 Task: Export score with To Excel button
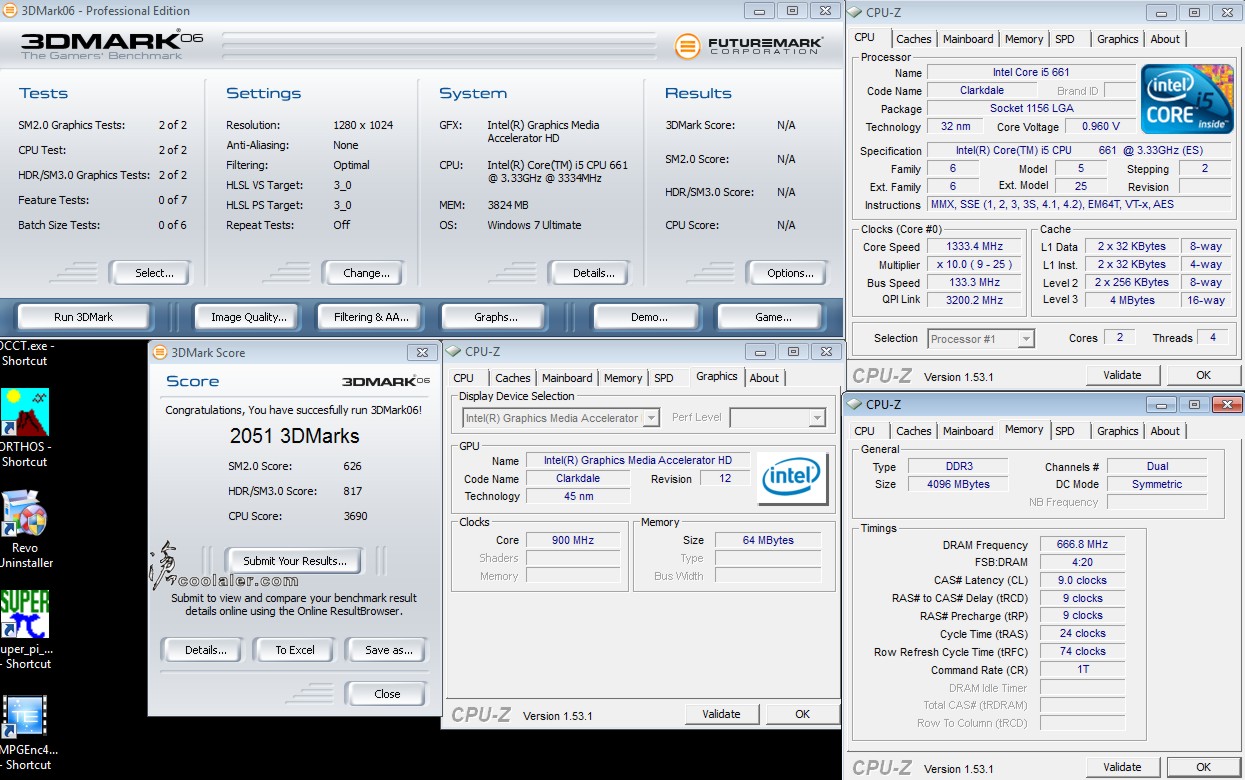[x=295, y=650]
